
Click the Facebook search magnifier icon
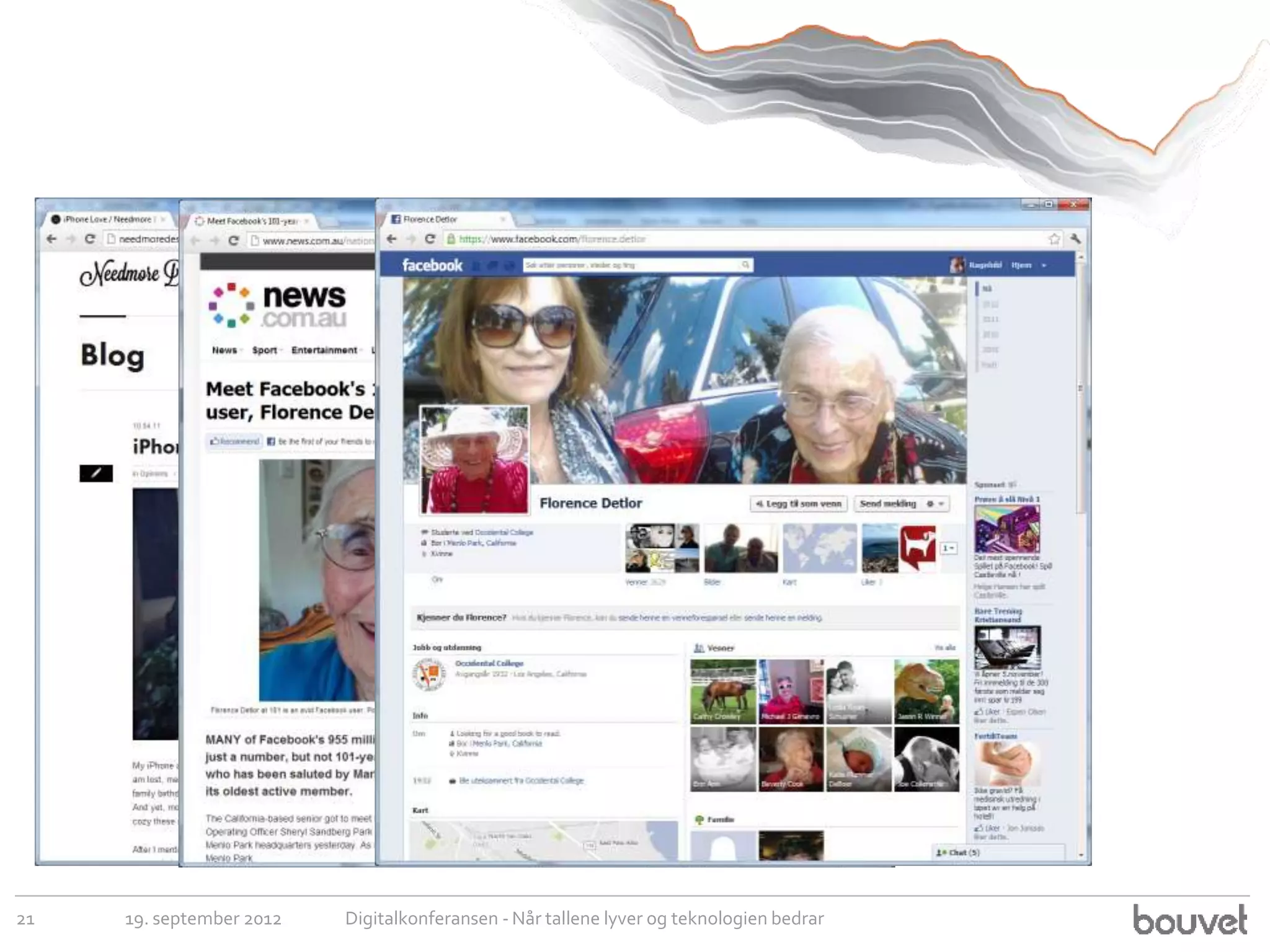pyautogui.click(x=745, y=265)
